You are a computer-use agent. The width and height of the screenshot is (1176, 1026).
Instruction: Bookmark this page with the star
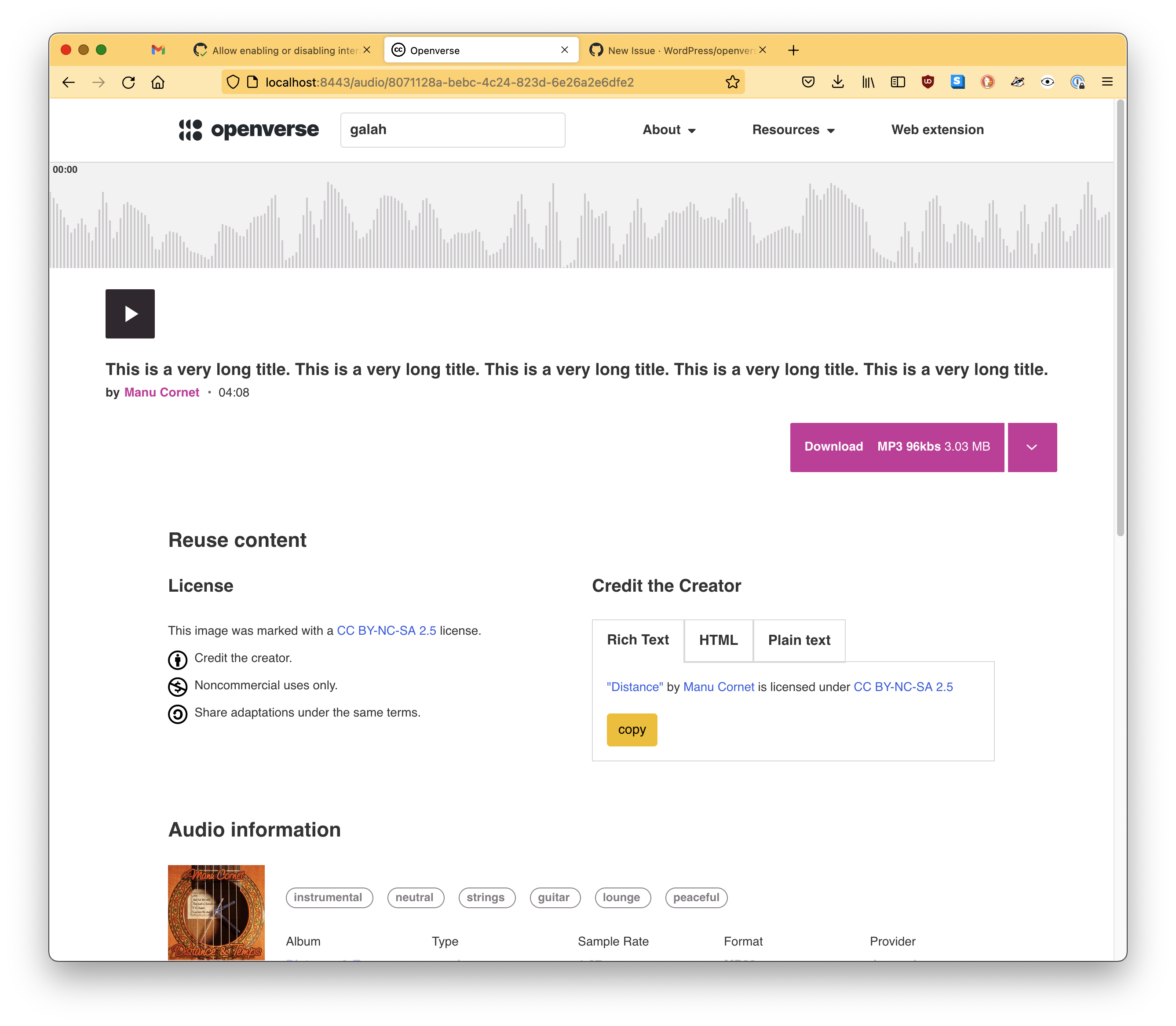coord(733,83)
